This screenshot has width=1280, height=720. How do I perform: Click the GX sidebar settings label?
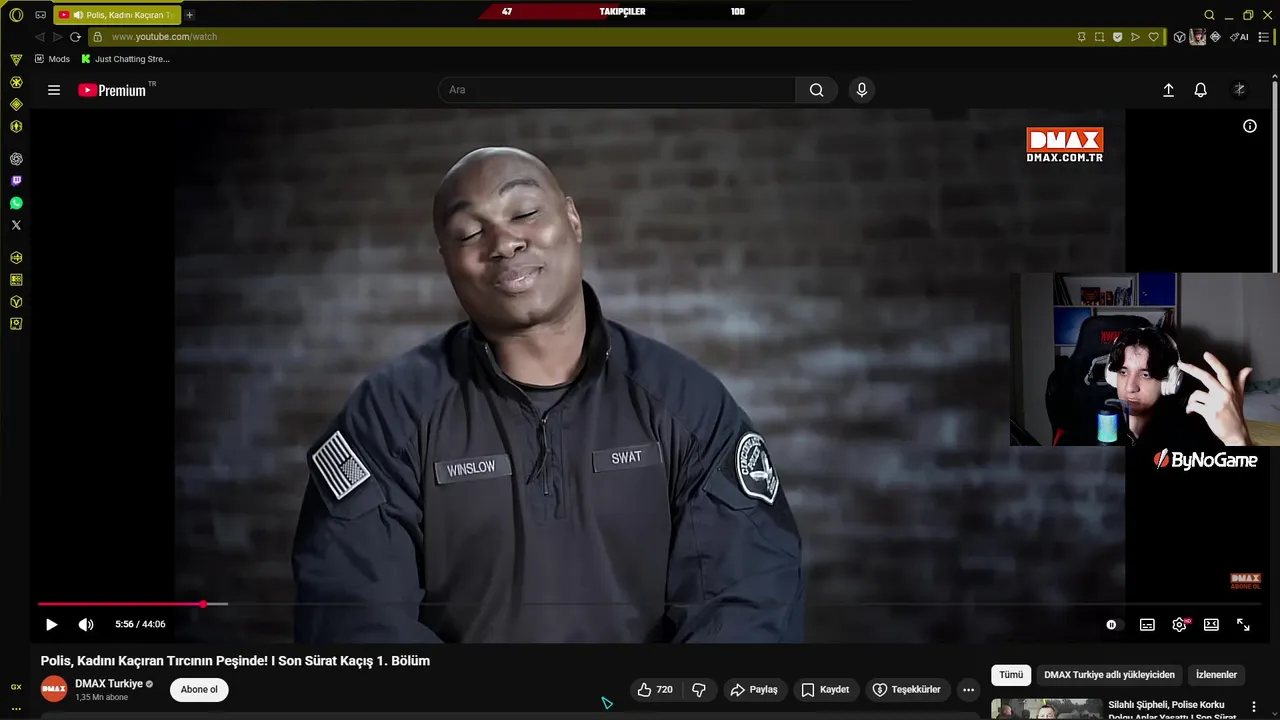[x=16, y=687]
